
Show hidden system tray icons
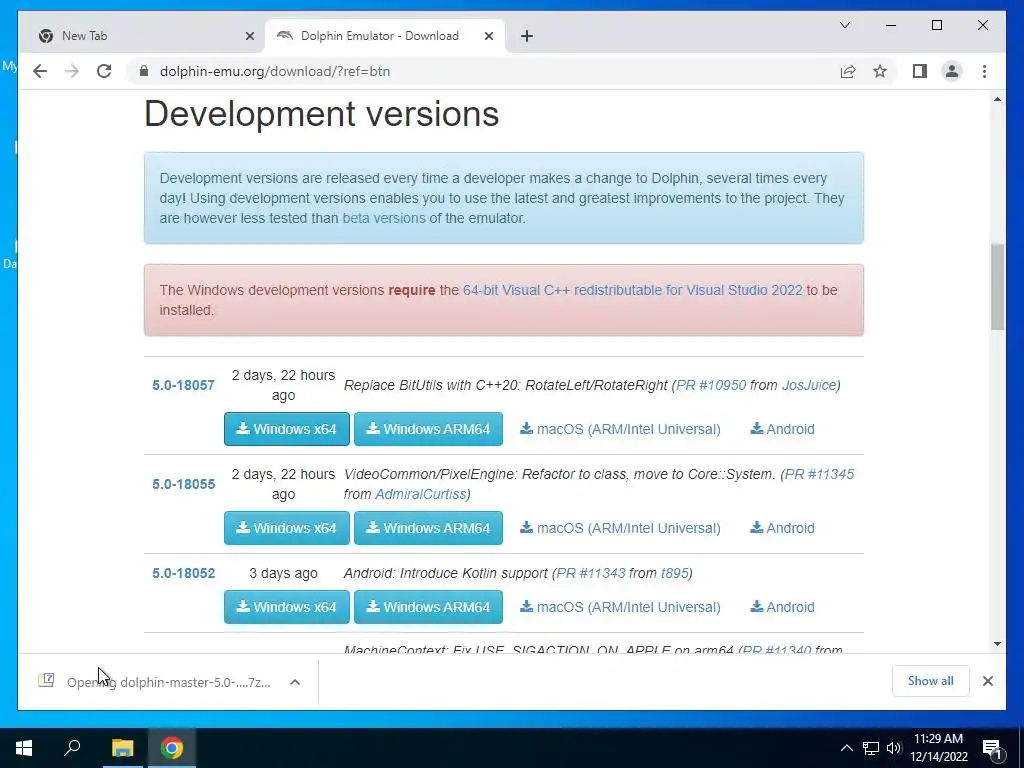click(846, 748)
